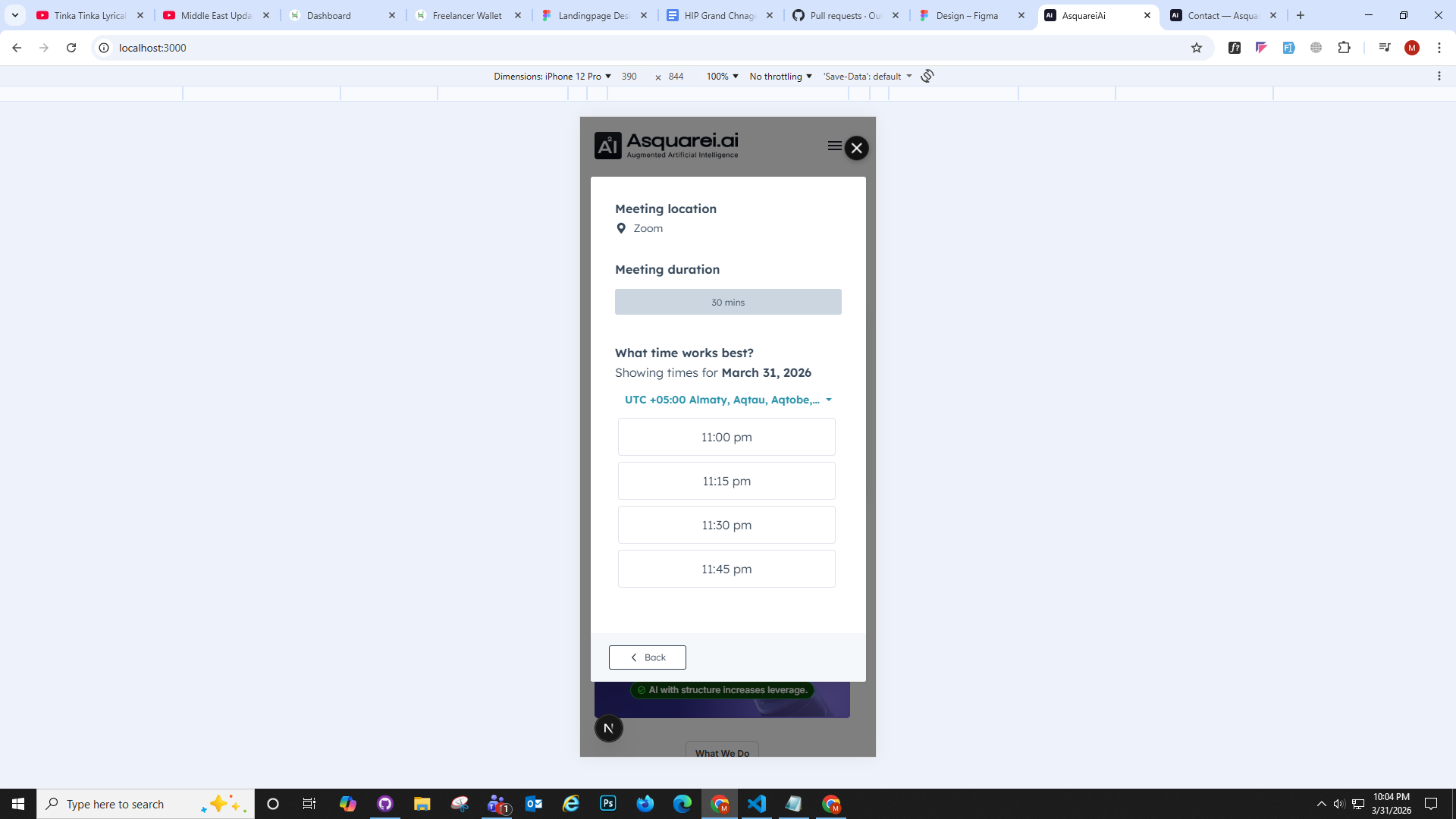Click the Asquarei.ai logo
Image resolution: width=1456 pixels, height=819 pixels.
point(666,146)
